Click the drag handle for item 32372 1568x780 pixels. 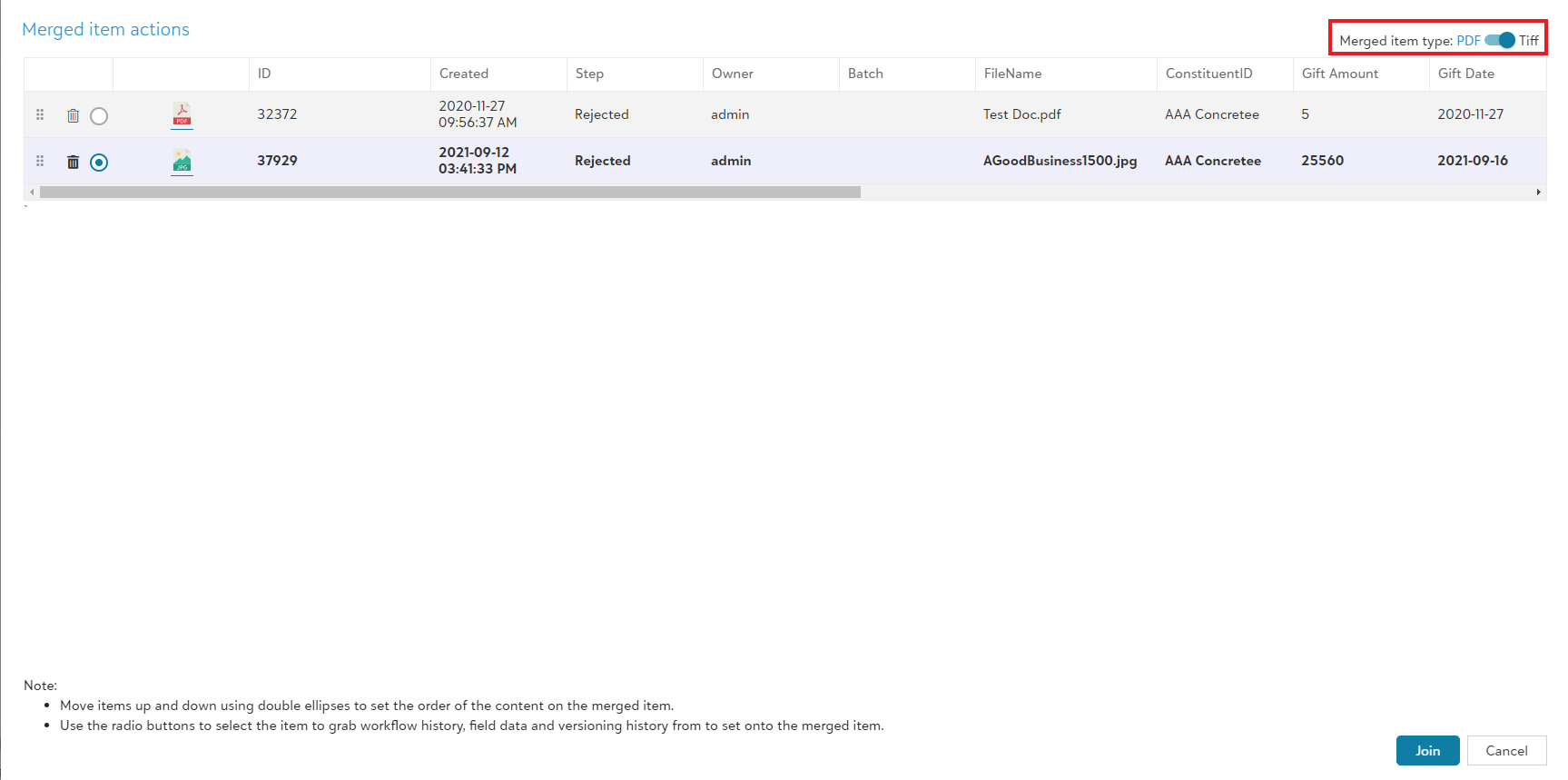tap(40, 114)
